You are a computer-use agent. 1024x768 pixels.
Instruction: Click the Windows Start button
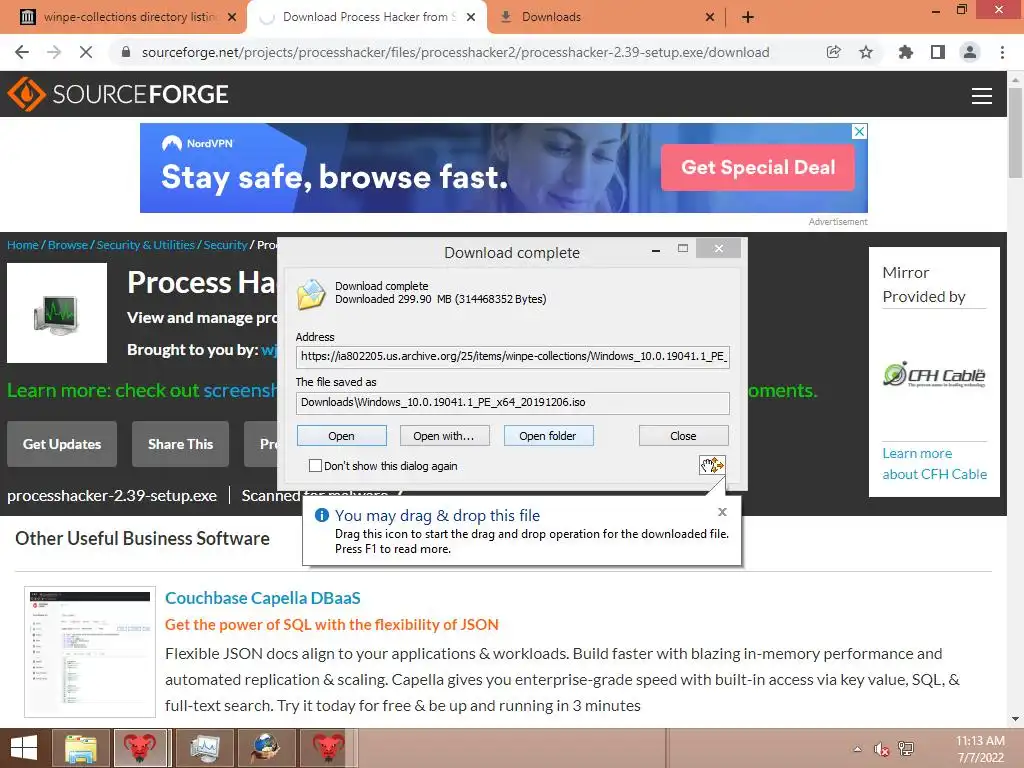(x=24, y=748)
